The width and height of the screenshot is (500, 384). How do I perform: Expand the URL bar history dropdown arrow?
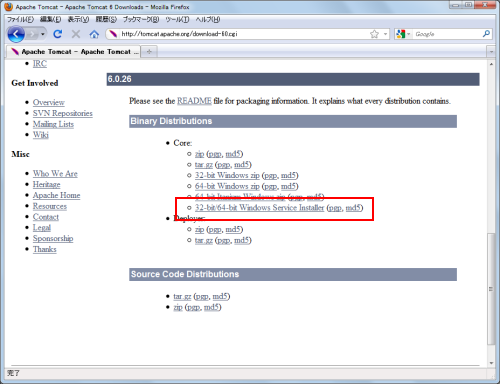pyautogui.click(x=385, y=34)
